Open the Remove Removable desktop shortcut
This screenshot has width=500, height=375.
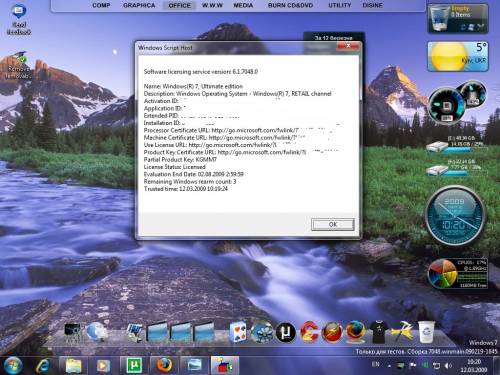coord(19,66)
